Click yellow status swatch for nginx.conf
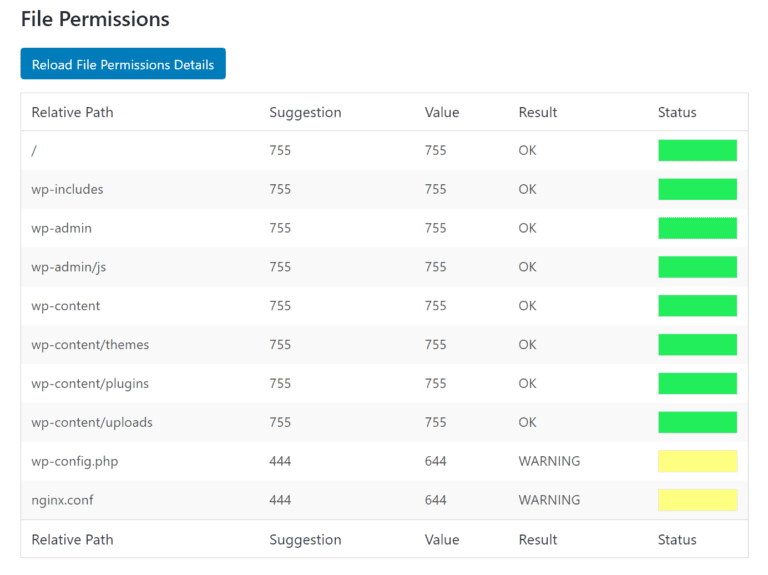 pos(697,500)
